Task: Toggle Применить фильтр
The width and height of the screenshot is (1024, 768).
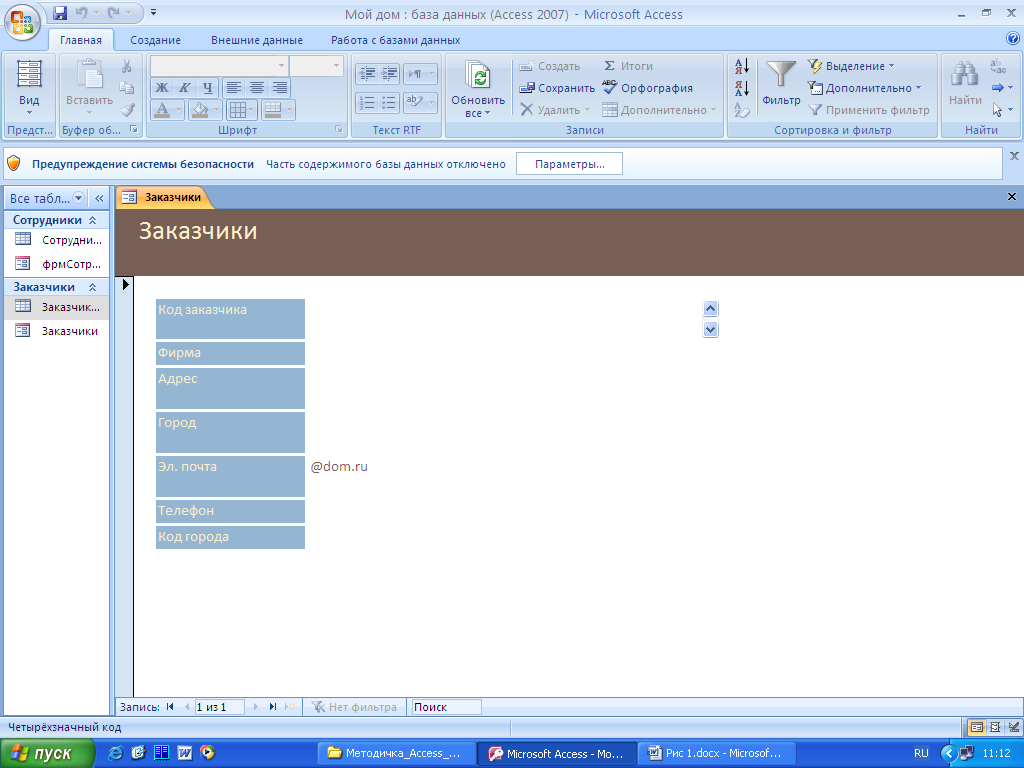Action: click(x=869, y=110)
